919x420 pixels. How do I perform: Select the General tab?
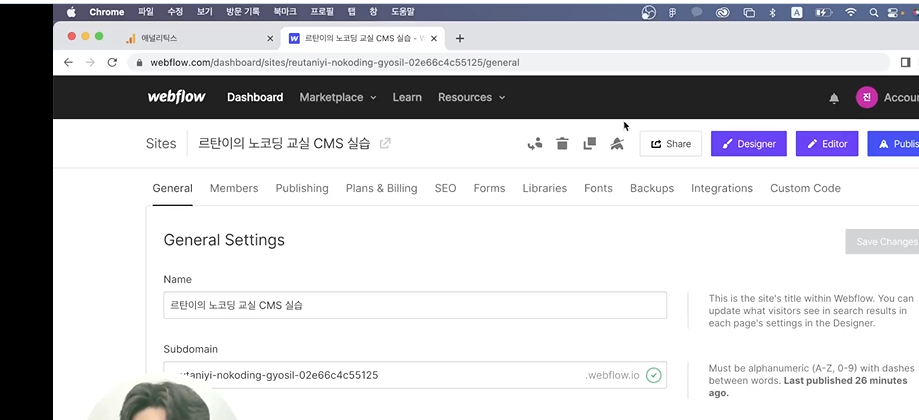[172, 188]
